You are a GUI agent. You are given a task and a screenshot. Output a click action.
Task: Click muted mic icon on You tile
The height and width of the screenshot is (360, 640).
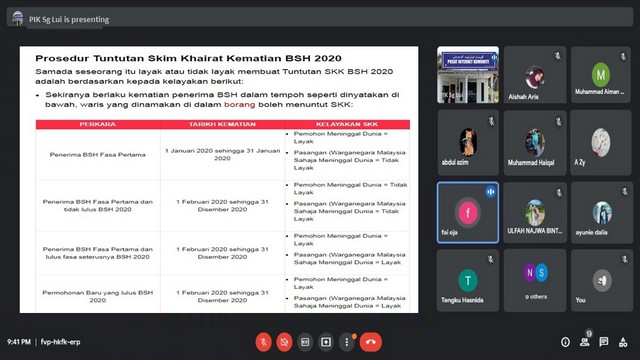click(624, 259)
